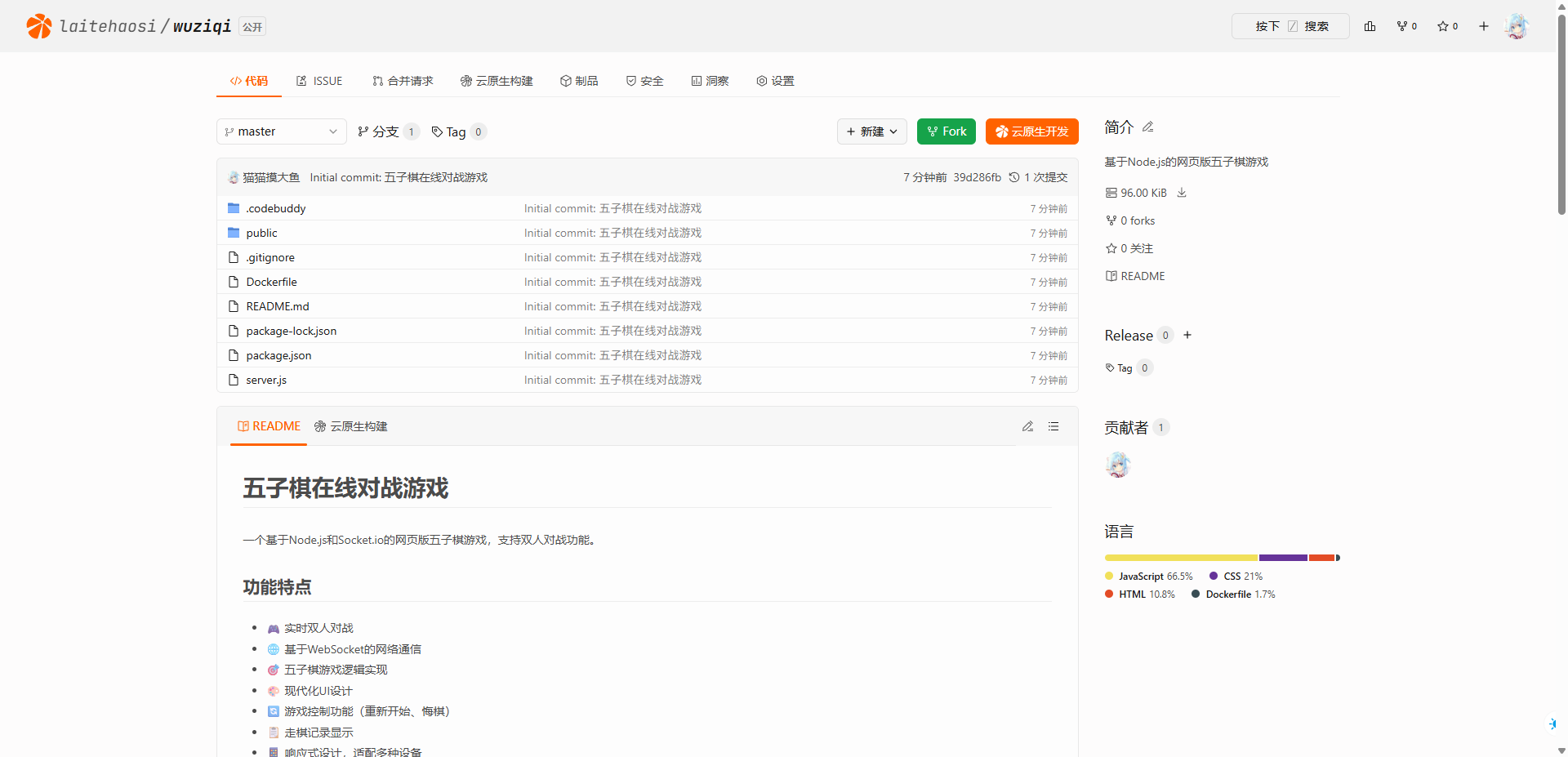
Task: Go to the 设置 tab
Action: click(775, 81)
